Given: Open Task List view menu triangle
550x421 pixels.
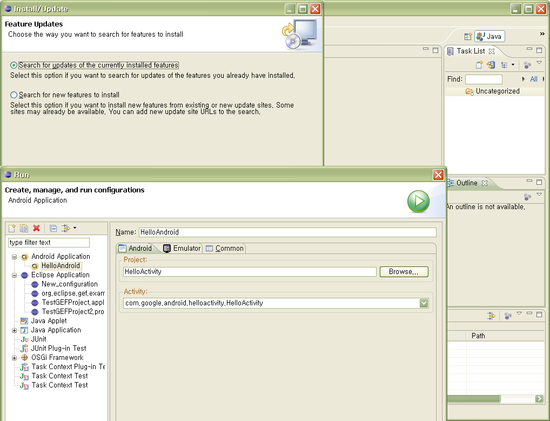Looking at the screenshot, I should click(539, 62).
